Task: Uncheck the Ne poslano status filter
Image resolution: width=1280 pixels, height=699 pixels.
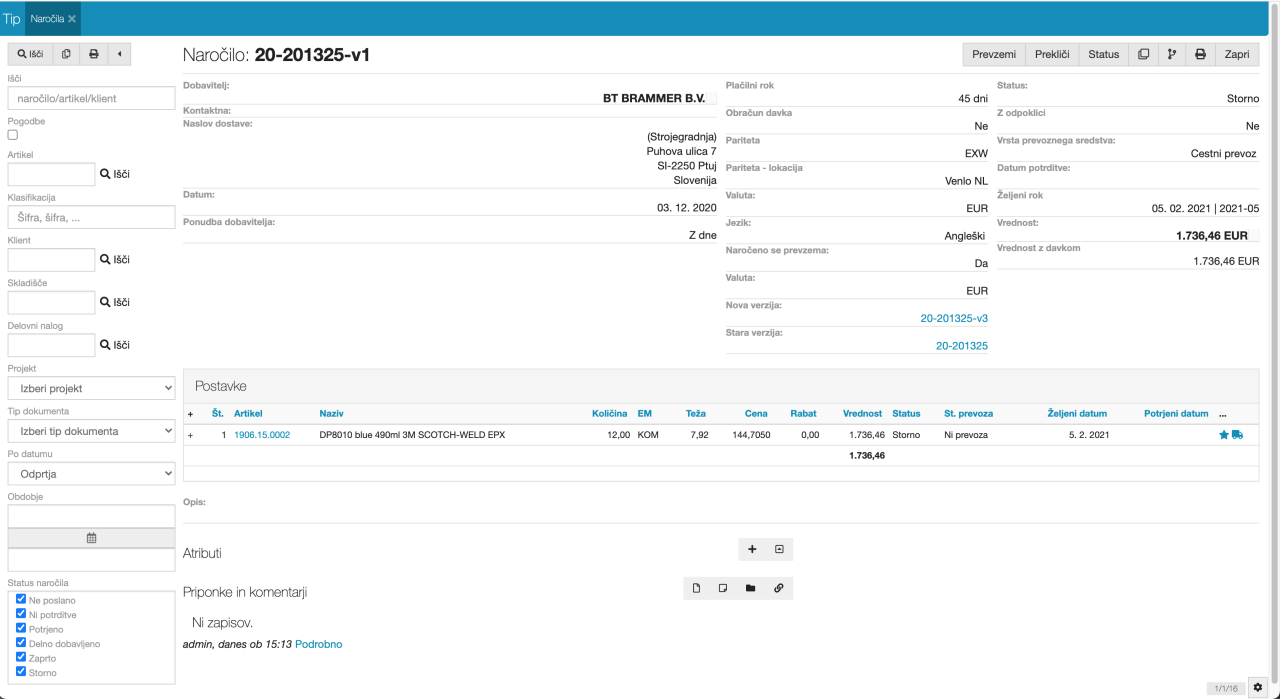Action: (x=21, y=599)
